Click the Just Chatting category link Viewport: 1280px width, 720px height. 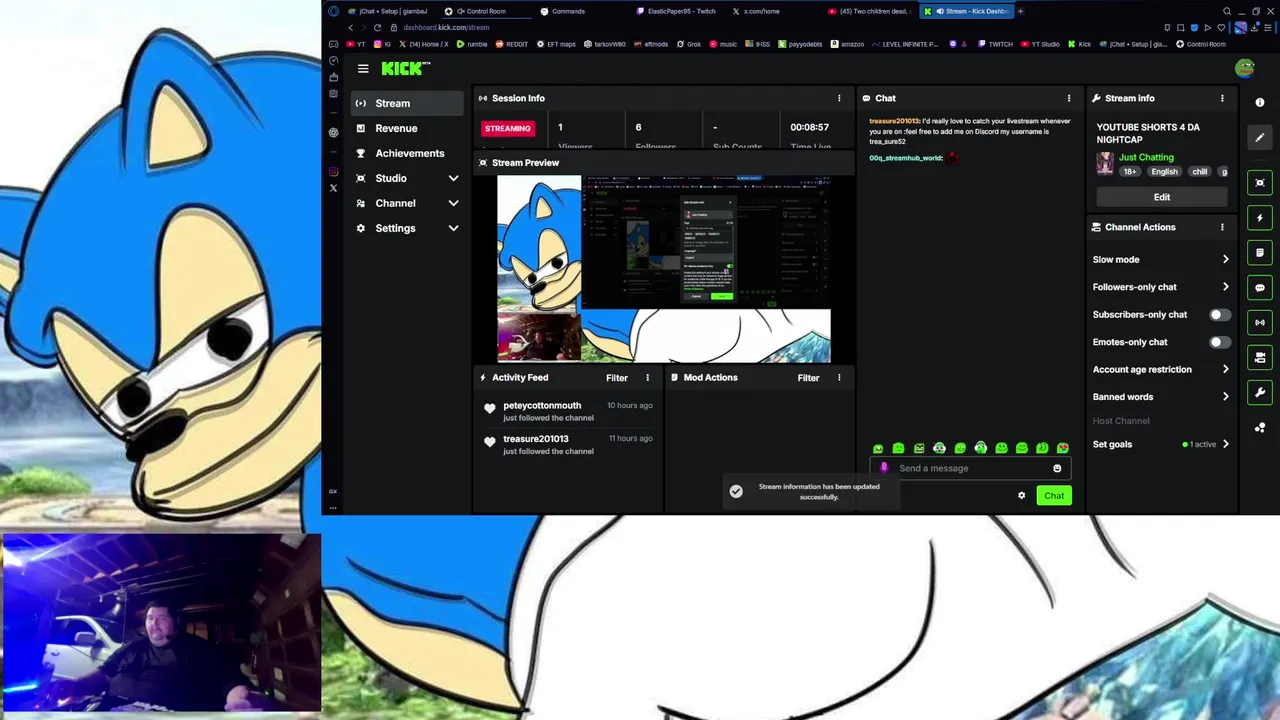pos(1146,157)
